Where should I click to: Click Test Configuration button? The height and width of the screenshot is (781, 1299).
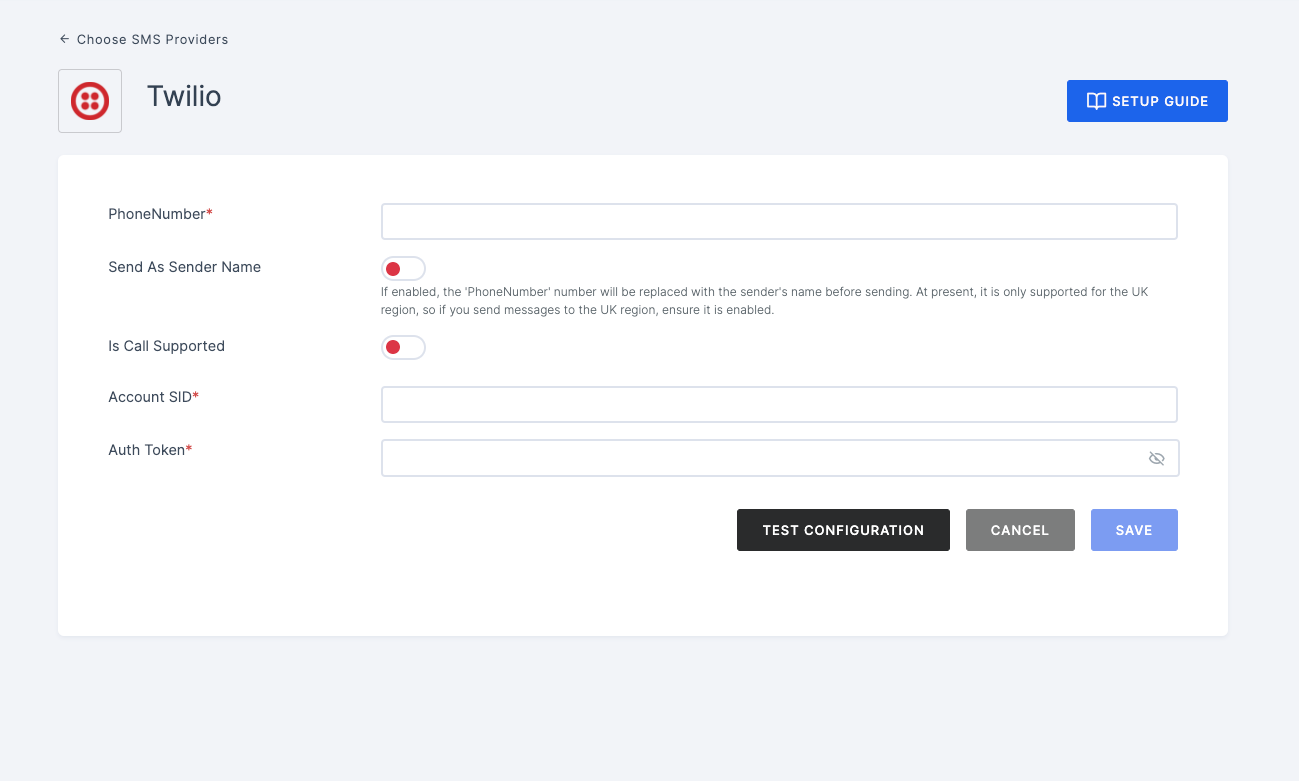843,530
